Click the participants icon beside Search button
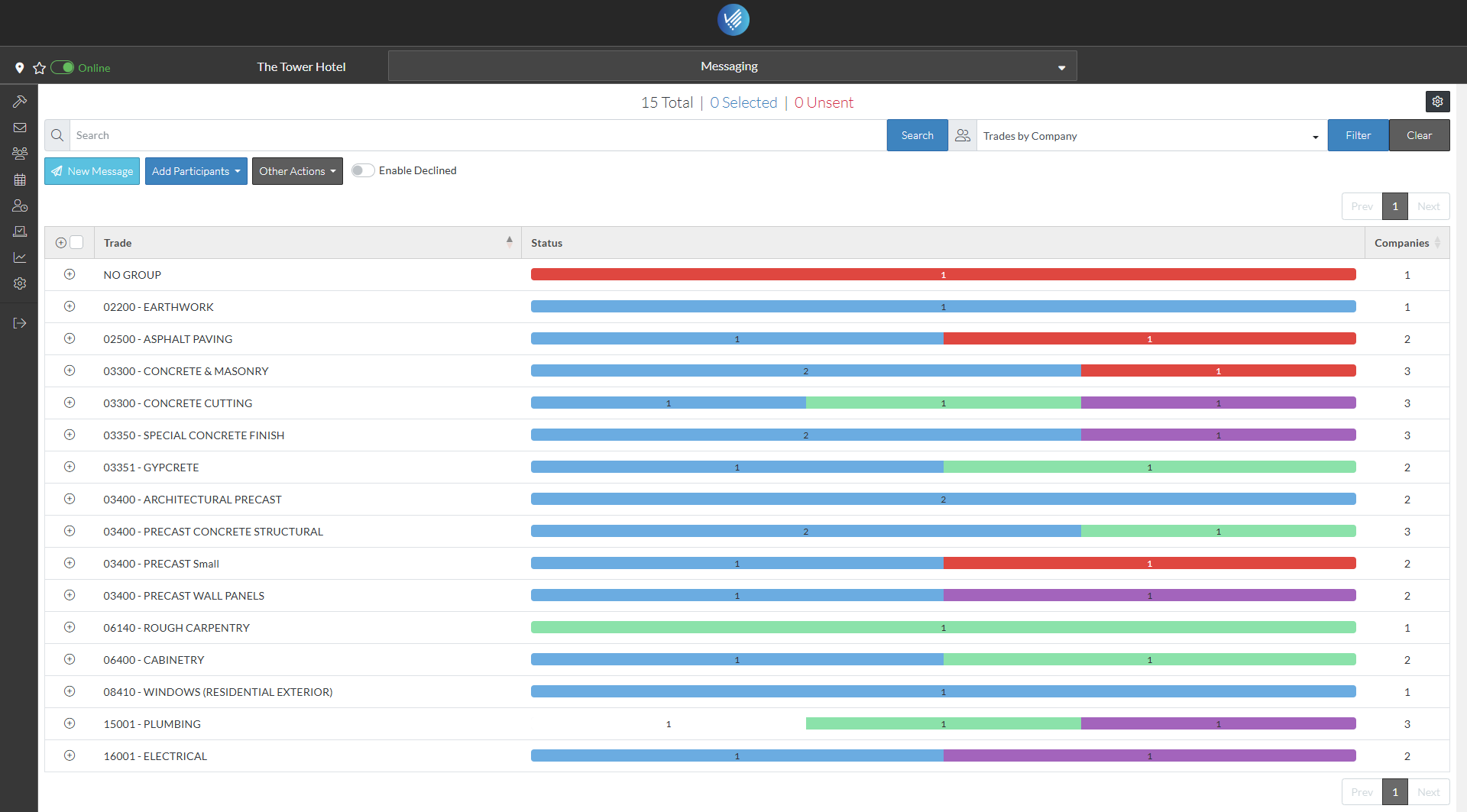This screenshot has height=812, width=1467. 962,134
